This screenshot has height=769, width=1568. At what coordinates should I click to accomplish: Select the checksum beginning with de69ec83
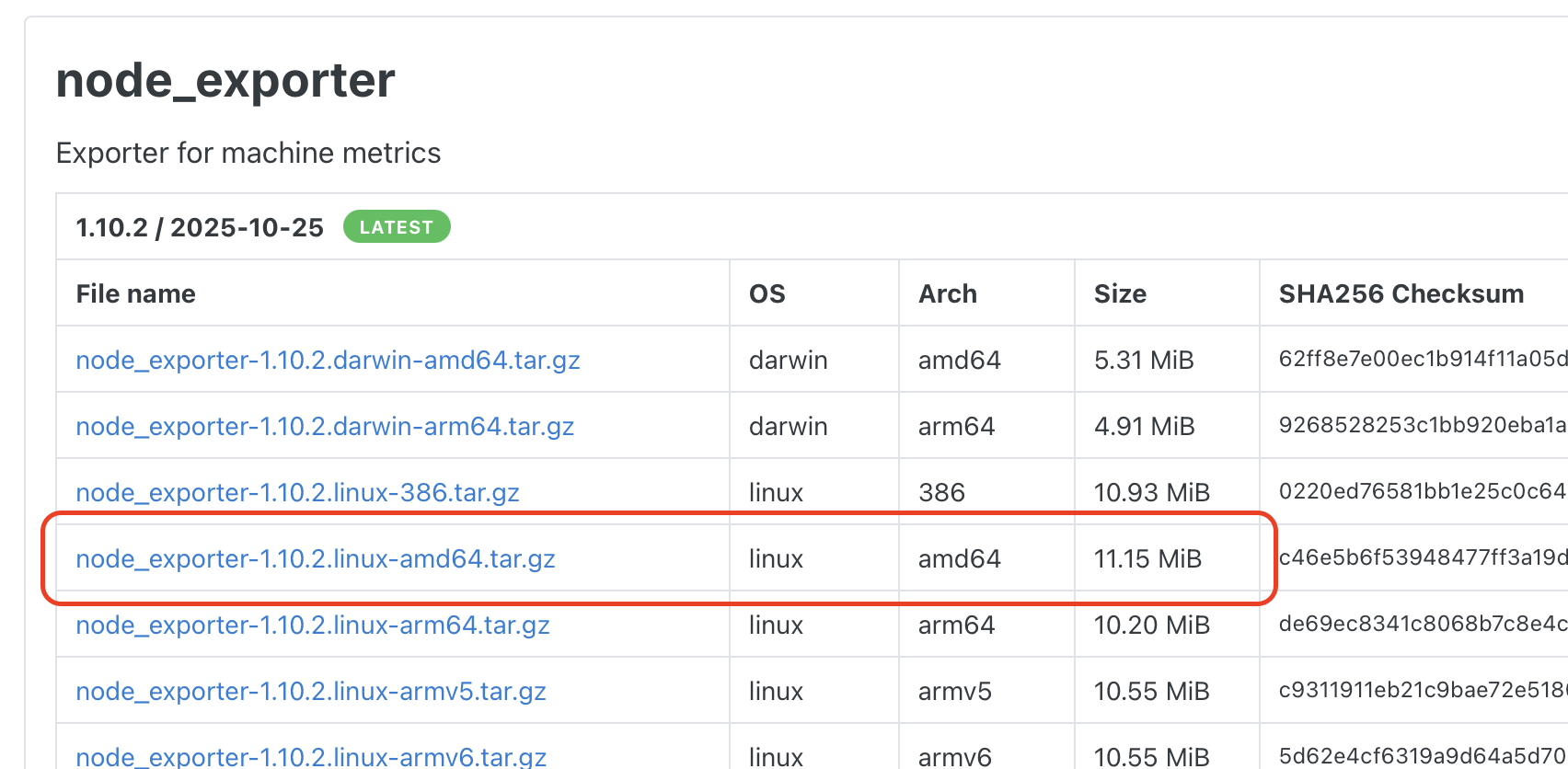pyautogui.click(x=1422, y=624)
